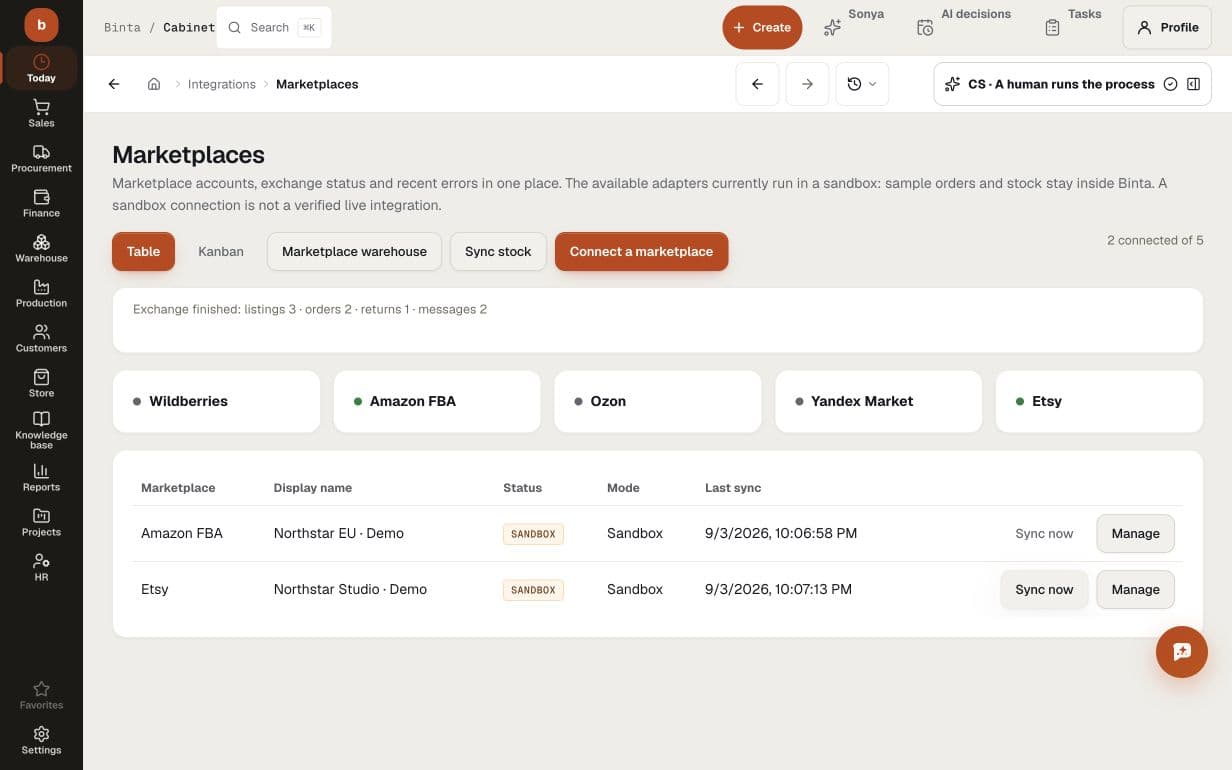Open Reports chart icon
This screenshot has width=1232, height=770.
(41, 471)
